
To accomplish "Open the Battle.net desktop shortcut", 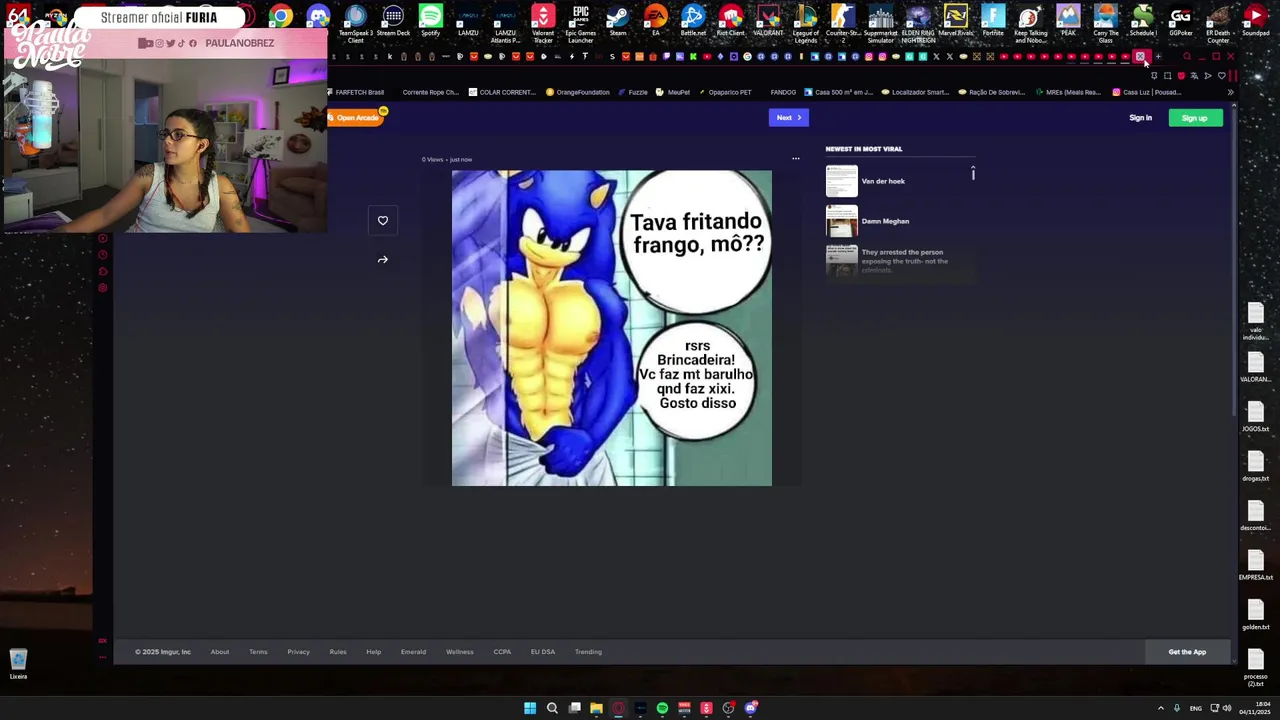I will point(693,21).
